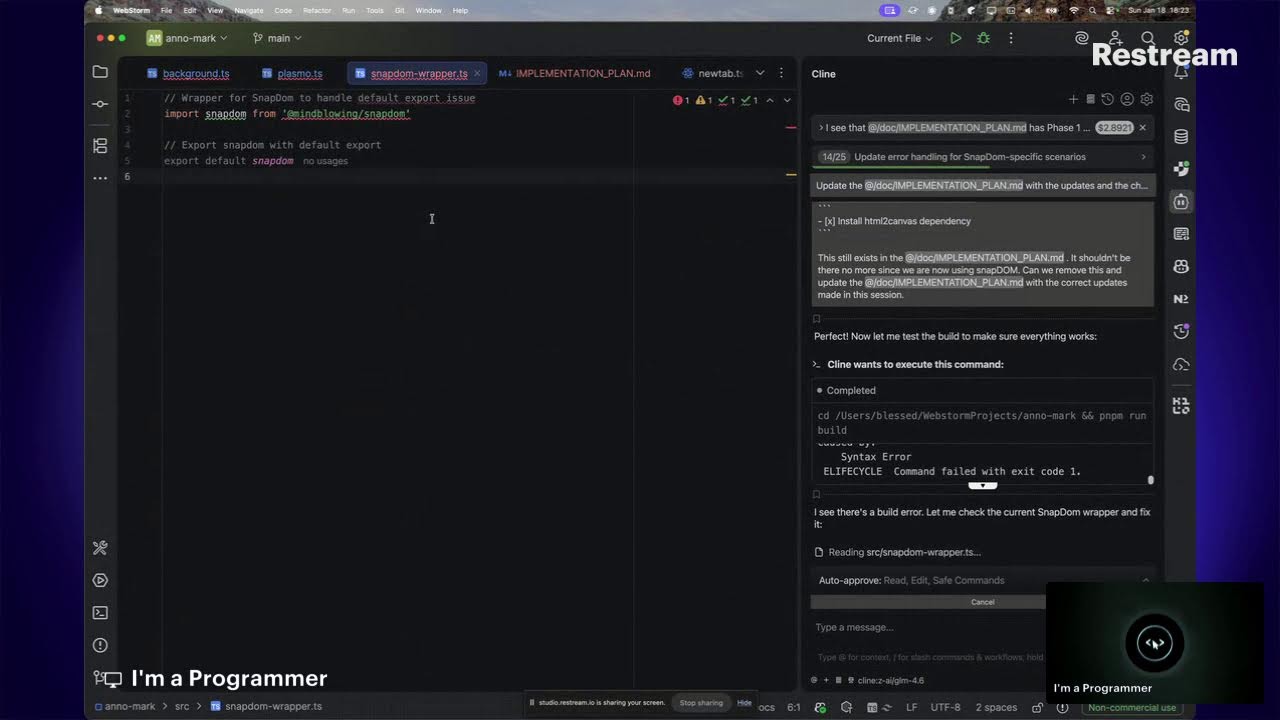Click Non-commercial use badge

click(1132, 707)
